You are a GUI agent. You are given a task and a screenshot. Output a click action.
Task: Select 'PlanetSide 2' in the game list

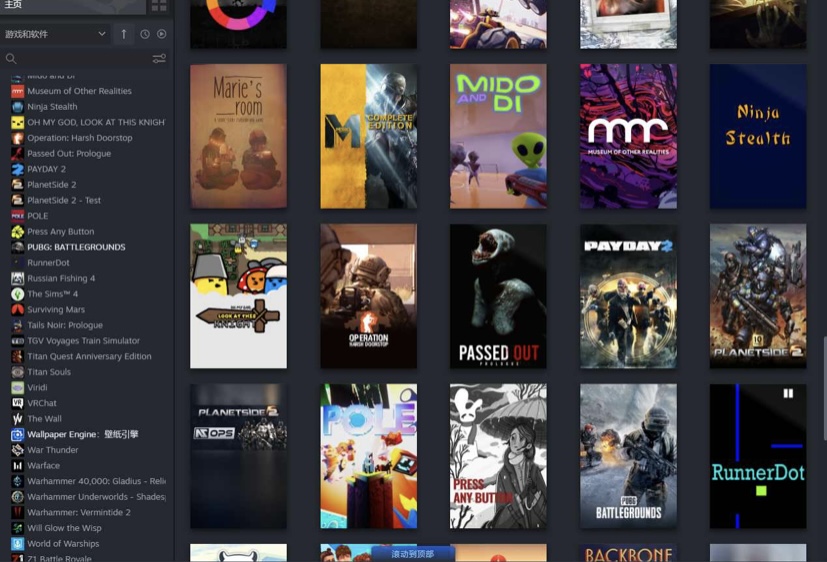(x=52, y=185)
